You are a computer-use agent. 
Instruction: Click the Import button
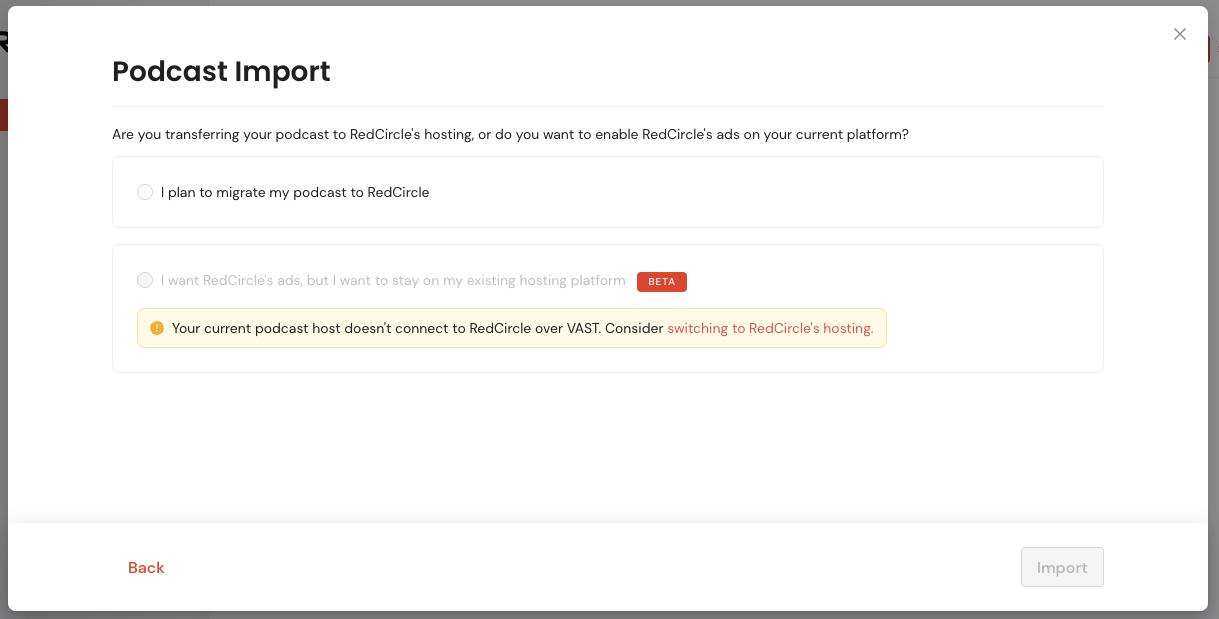point(1062,567)
